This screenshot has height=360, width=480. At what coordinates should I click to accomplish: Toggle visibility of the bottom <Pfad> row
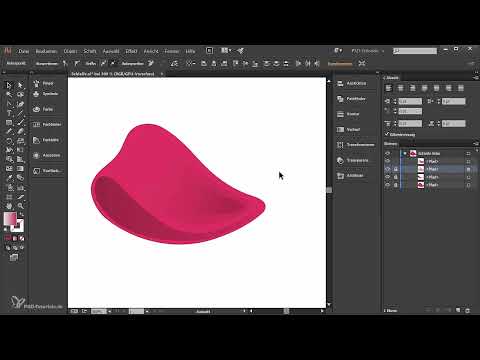pyautogui.click(x=387, y=185)
